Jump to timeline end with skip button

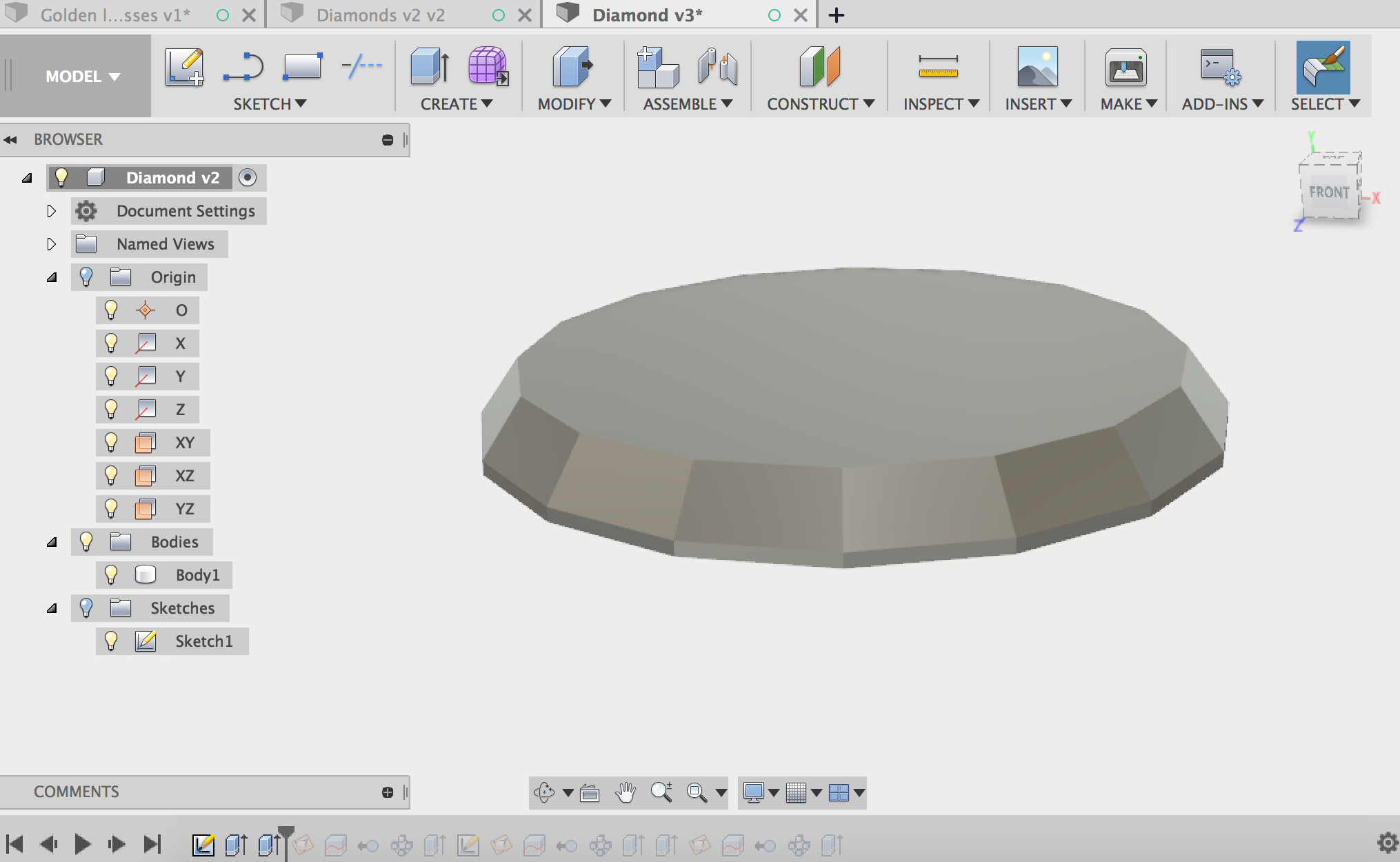coord(151,843)
